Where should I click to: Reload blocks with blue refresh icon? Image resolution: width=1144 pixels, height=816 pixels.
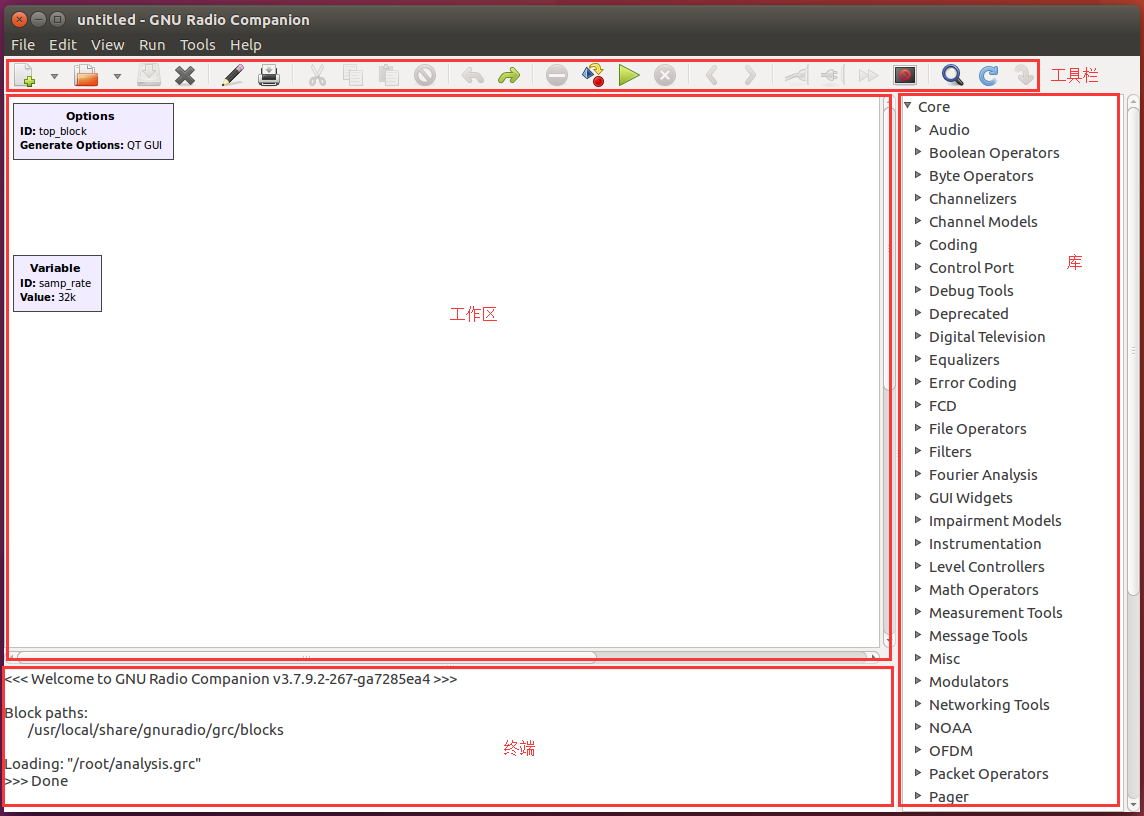[989, 75]
